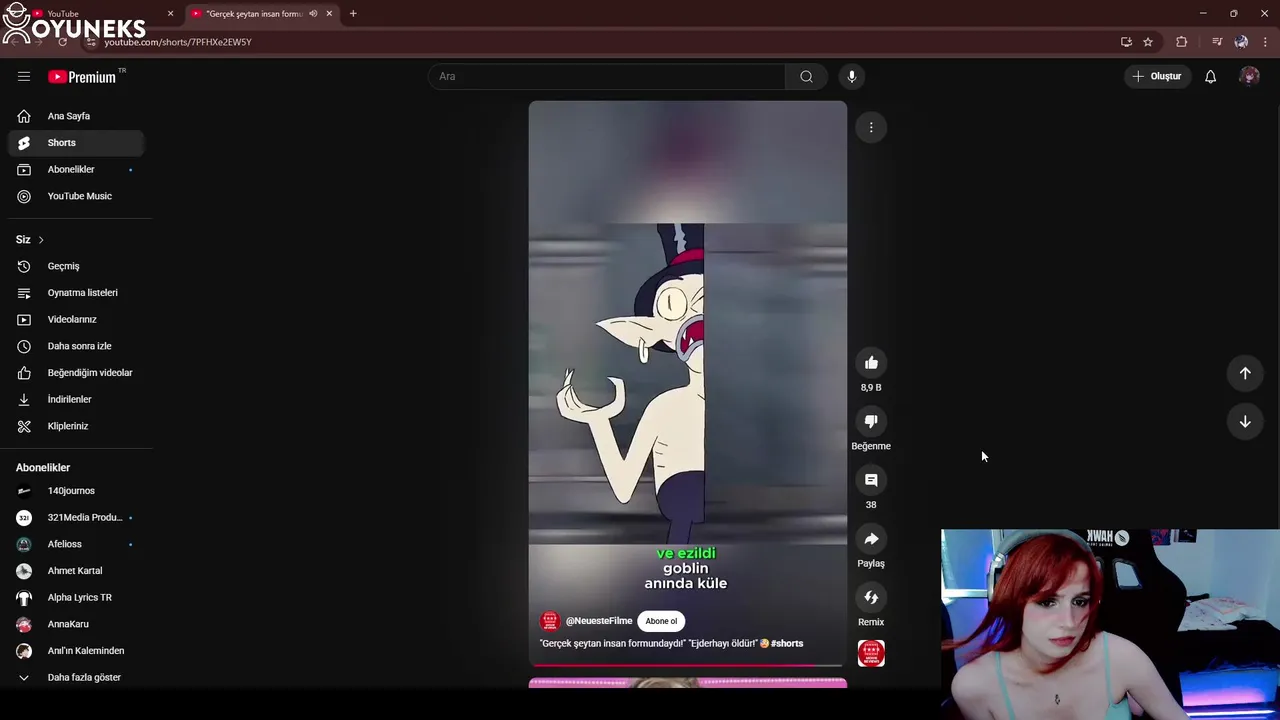The width and height of the screenshot is (1280, 720).
Task: Share the short with Paylaş
Action: (871, 539)
